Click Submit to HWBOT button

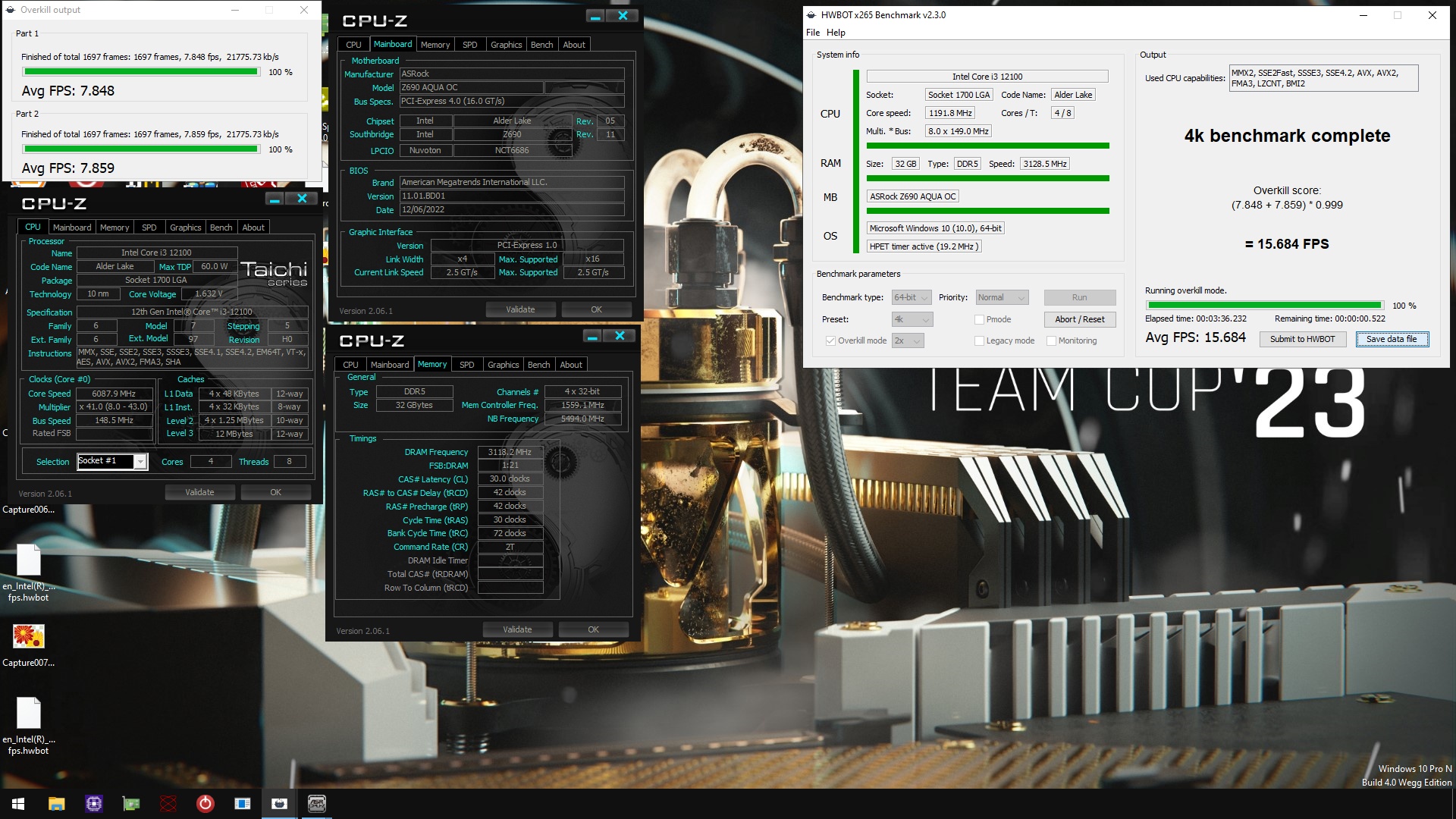coord(1303,339)
